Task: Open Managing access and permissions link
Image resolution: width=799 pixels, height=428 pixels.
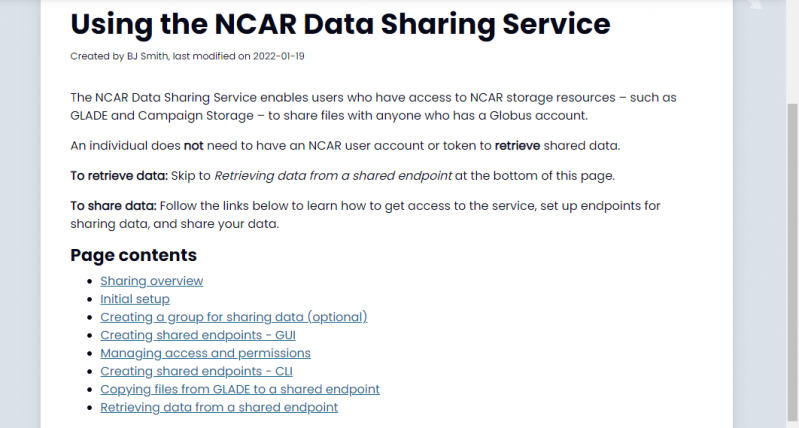Action: pyautogui.click(x=205, y=353)
